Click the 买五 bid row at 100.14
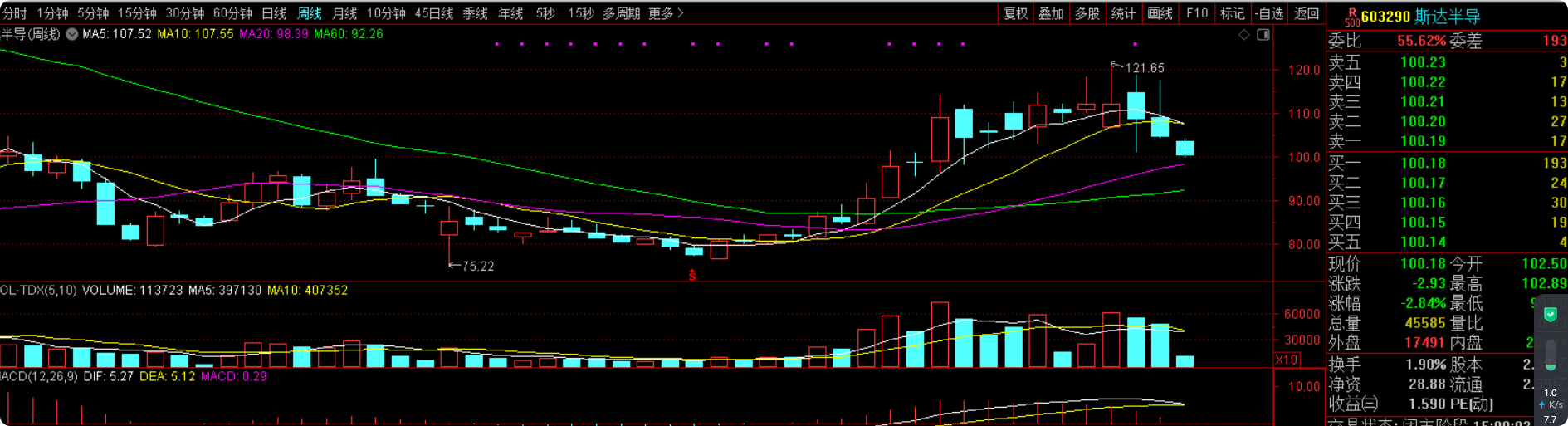The height and width of the screenshot is (426, 1568). [x=1448, y=242]
